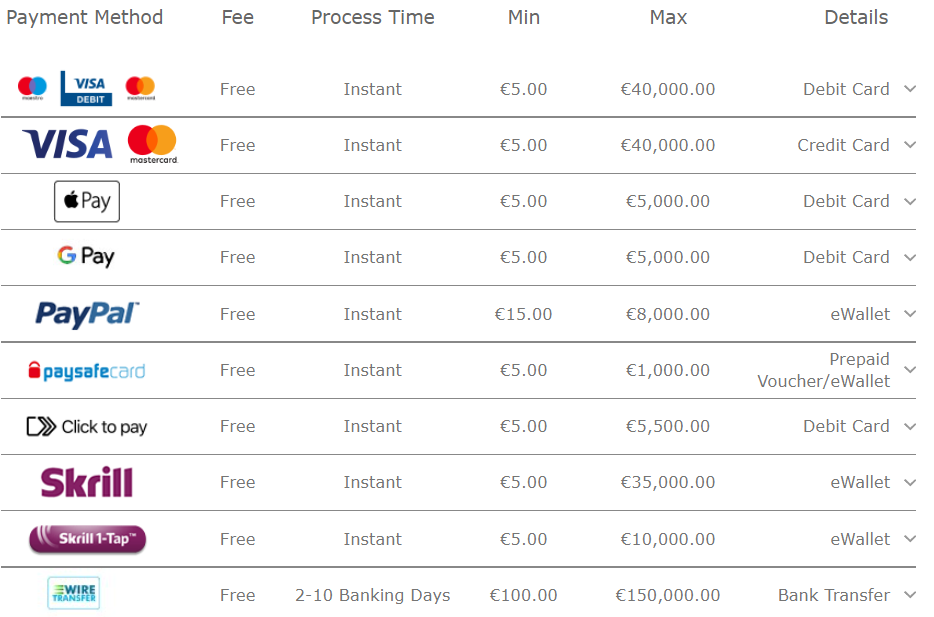934x617 pixels.
Task: Expand the Bank Transfer details chevron
Action: (x=910, y=594)
